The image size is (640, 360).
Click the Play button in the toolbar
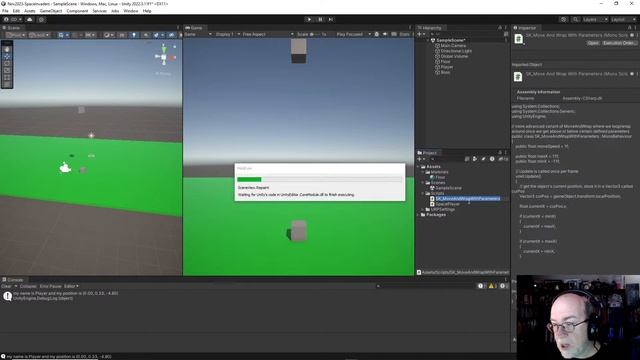coord(309,19)
